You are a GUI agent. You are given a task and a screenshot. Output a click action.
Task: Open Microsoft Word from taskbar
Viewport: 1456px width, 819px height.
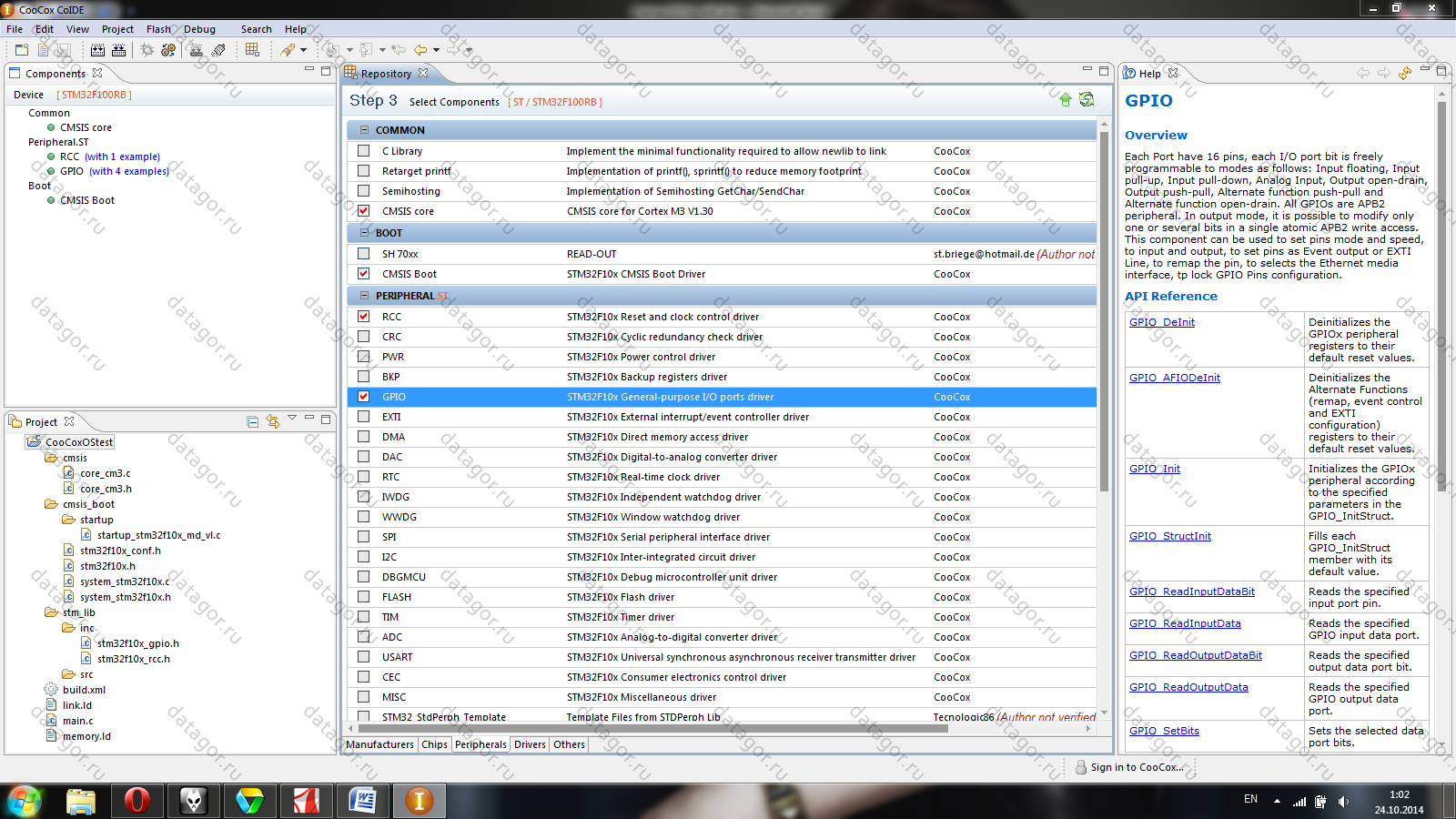363,801
